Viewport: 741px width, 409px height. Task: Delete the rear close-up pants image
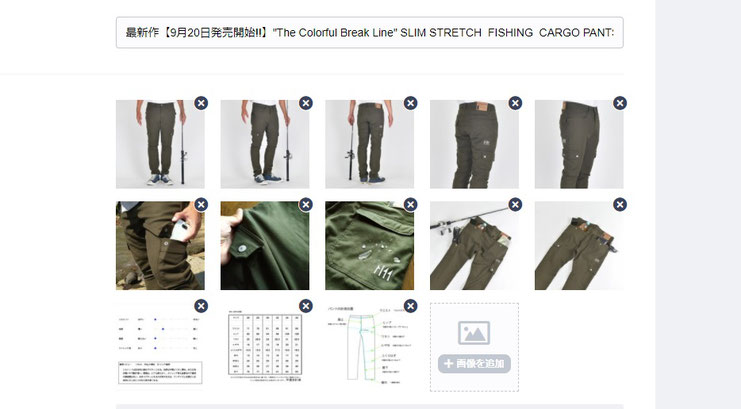click(515, 103)
